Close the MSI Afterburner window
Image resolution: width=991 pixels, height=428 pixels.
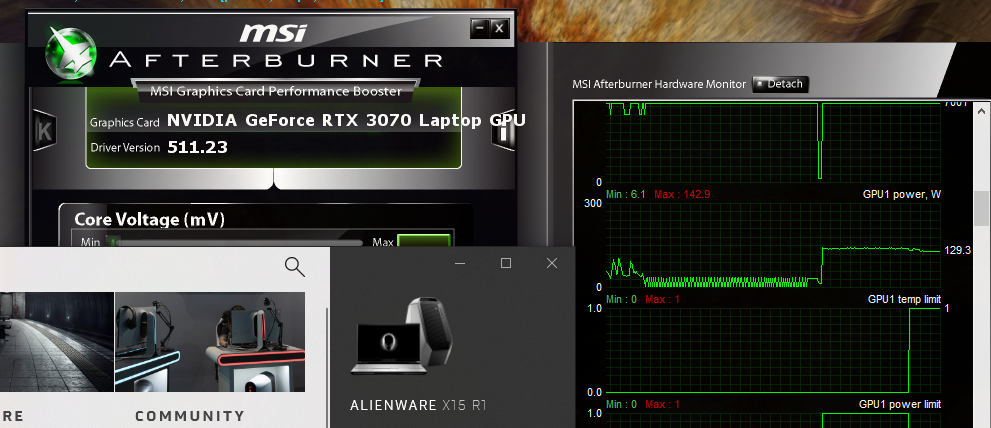coord(499,28)
